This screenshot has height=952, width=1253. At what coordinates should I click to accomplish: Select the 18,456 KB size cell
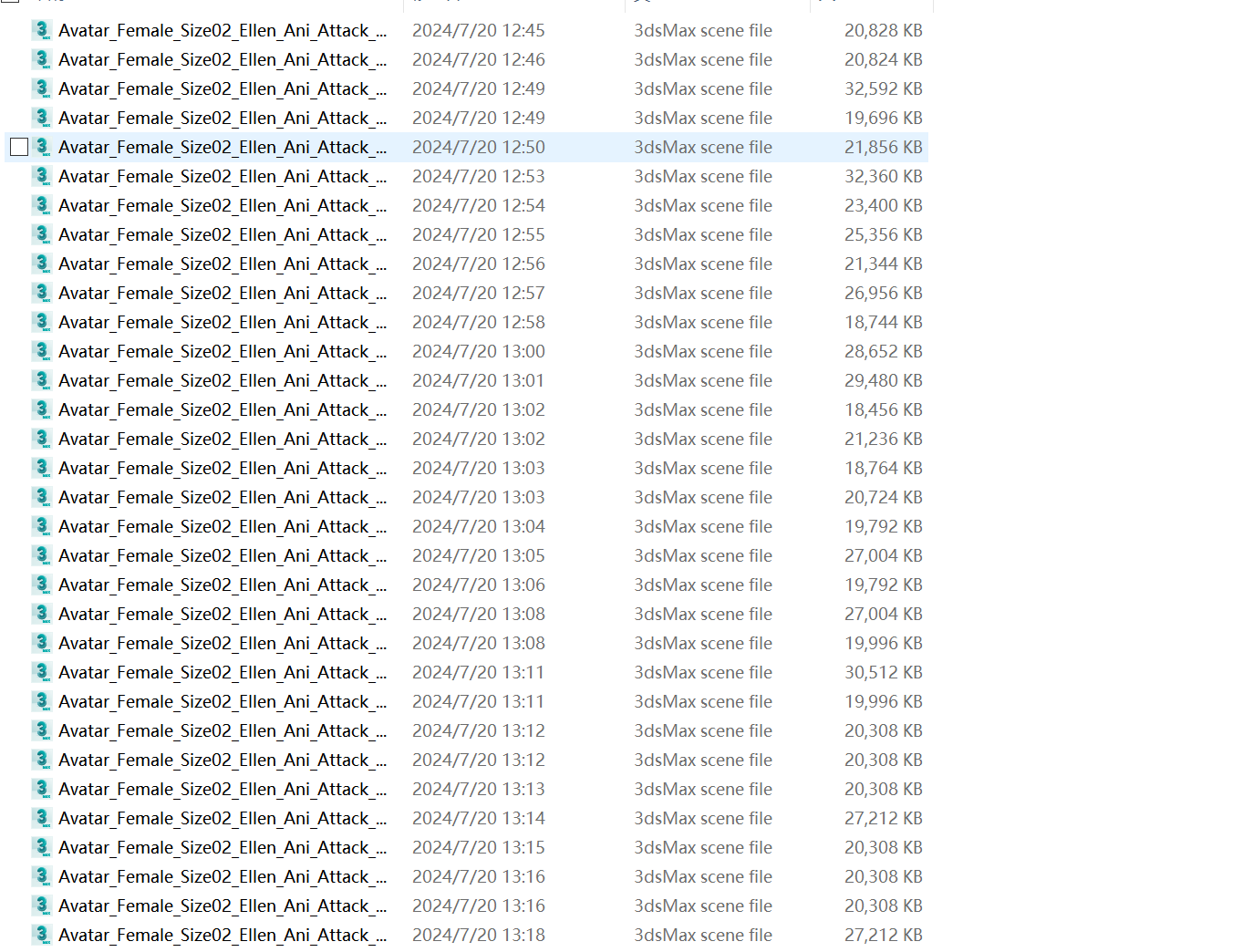pos(883,409)
